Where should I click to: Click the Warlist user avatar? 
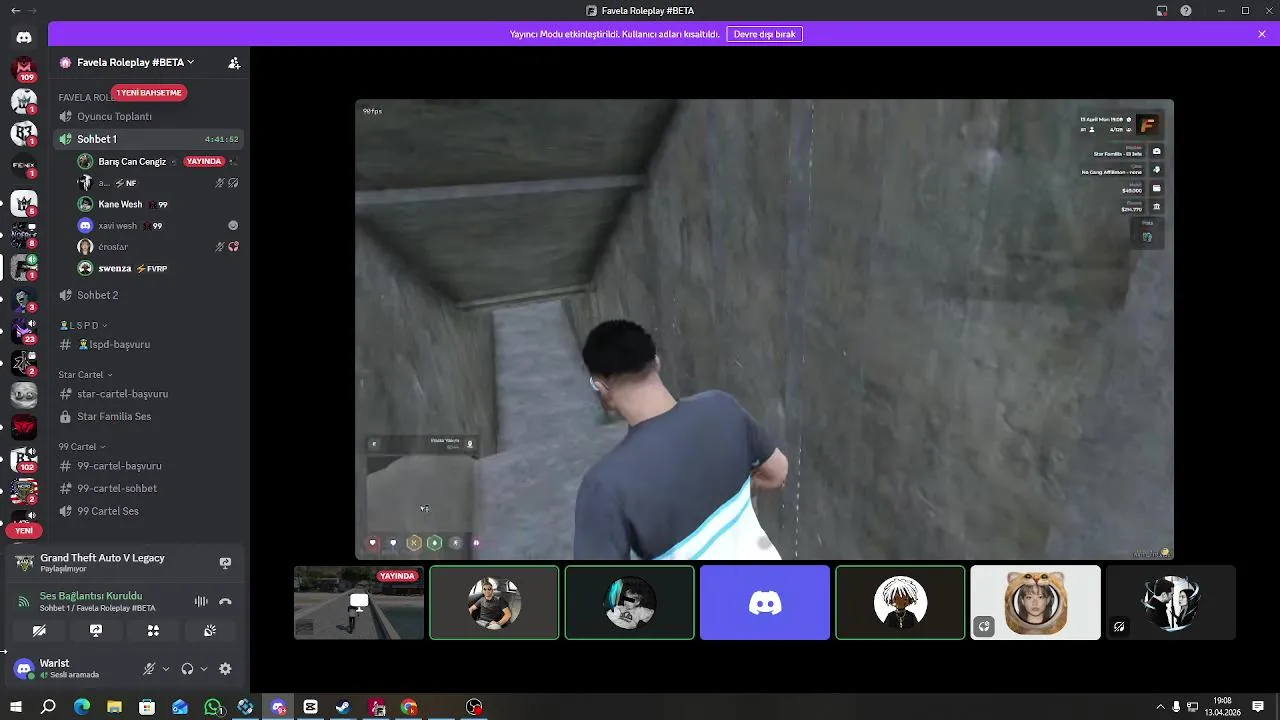[x=24, y=669]
